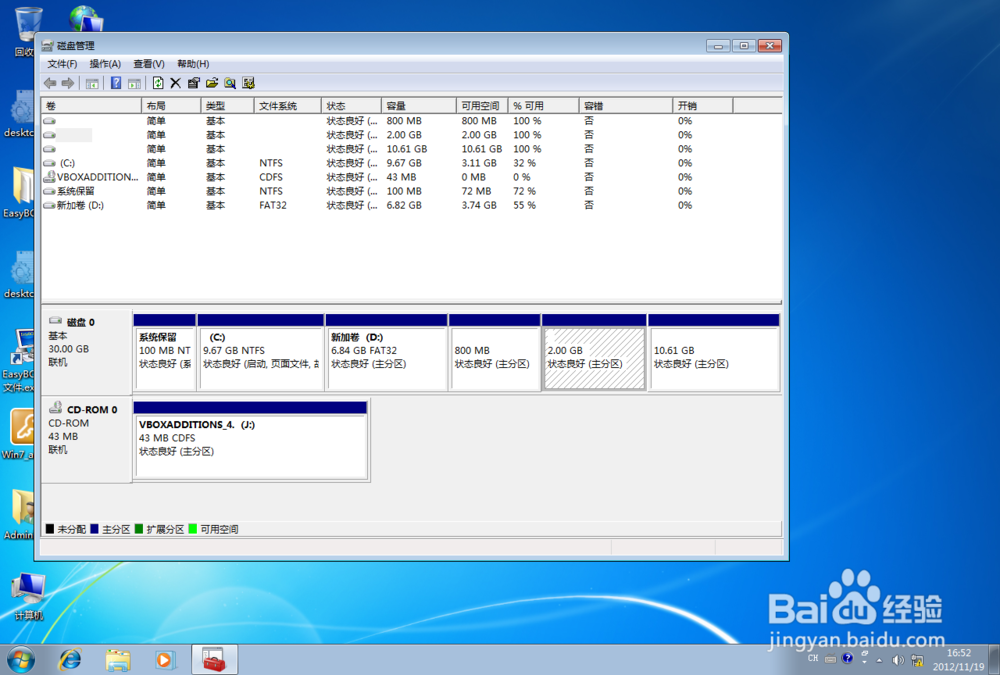
Task: Toggle the action pane visibility
Action: (135, 82)
